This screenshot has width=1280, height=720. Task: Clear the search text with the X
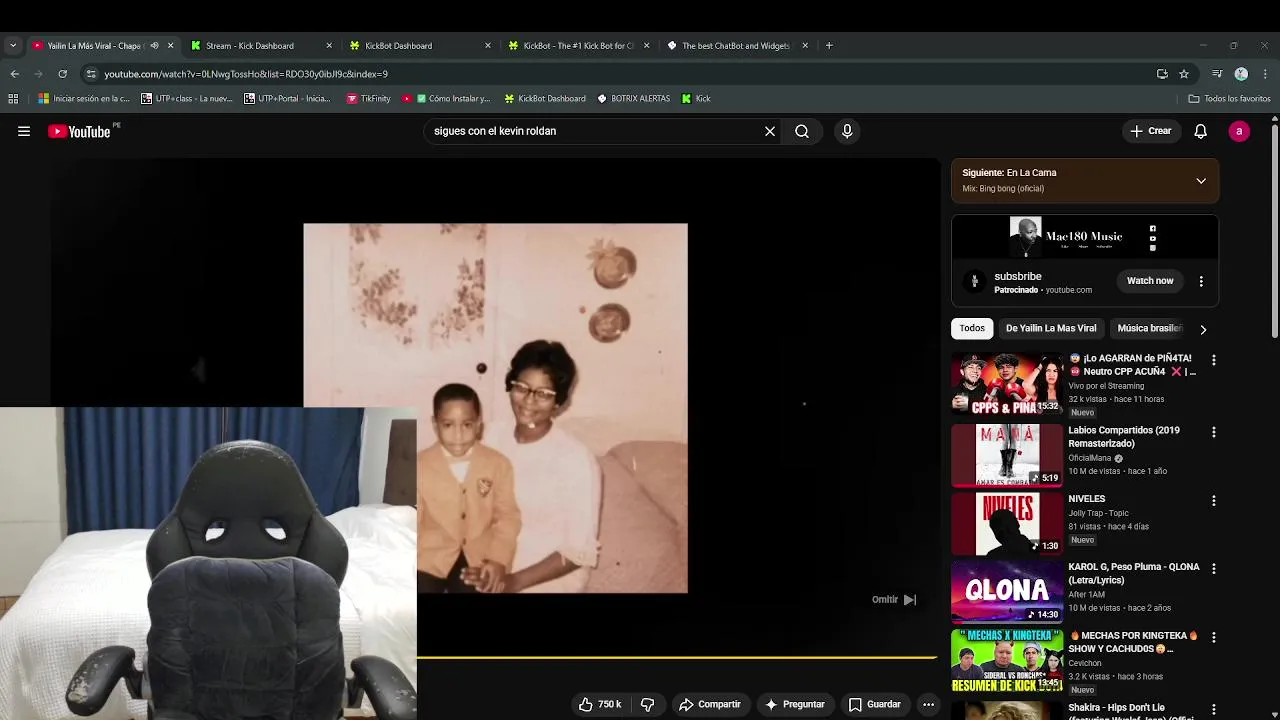tap(770, 131)
